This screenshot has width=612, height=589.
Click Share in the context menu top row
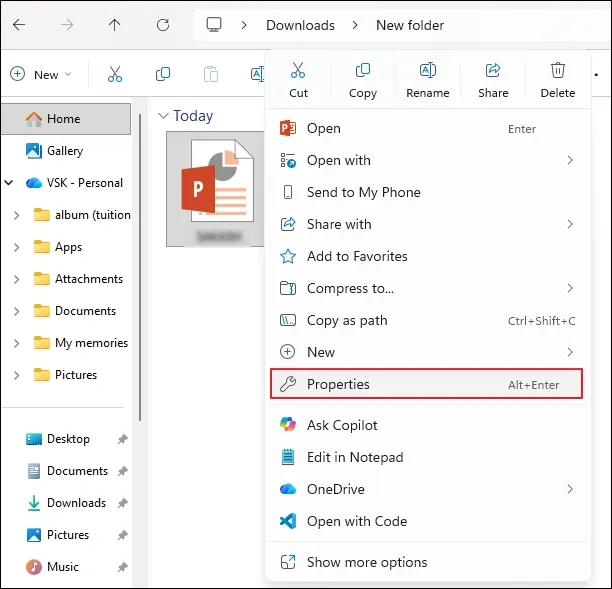[x=493, y=80]
